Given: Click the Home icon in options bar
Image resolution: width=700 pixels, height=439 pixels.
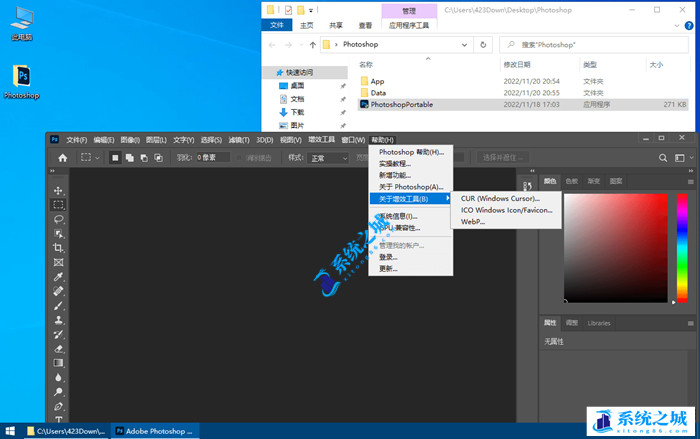Looking at the screenshot, I should (63, 158).
